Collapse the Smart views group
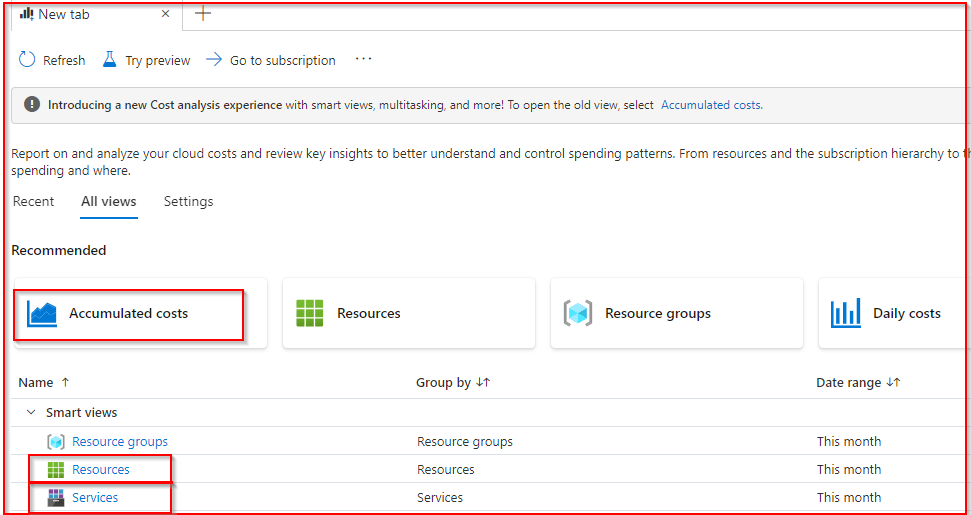971x515 pixels. [x=31, y=412]
